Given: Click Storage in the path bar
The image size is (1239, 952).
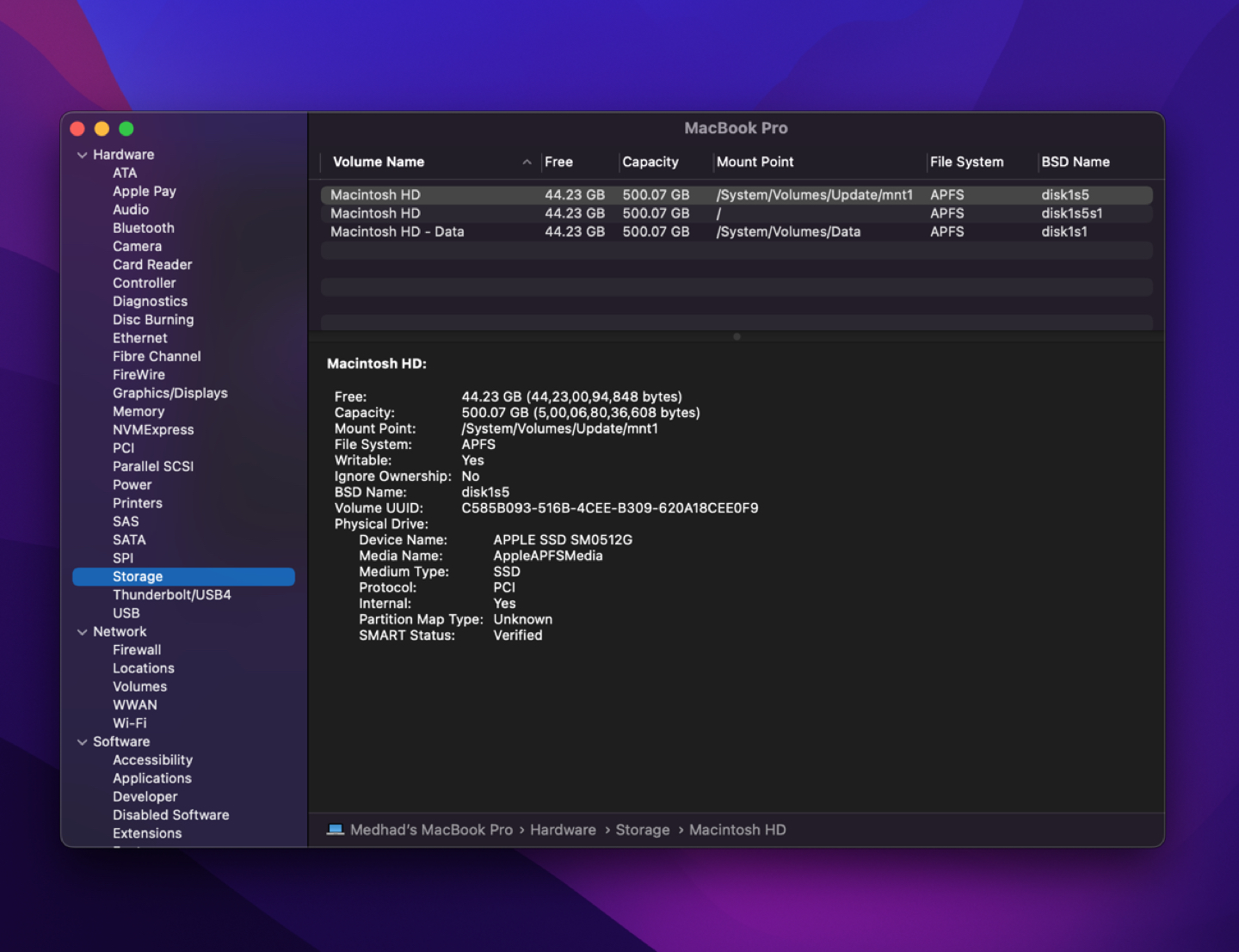Looking at the screenshot, I should (x=643, y=830).
